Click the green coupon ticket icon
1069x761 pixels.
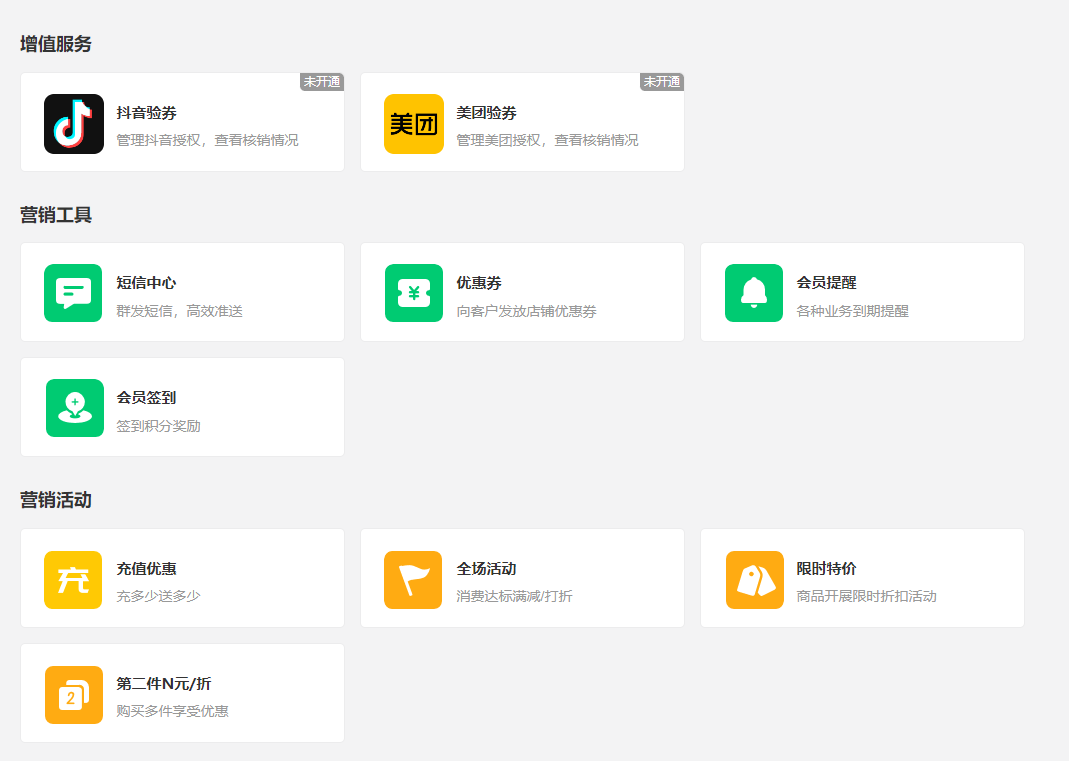[413, 293]
